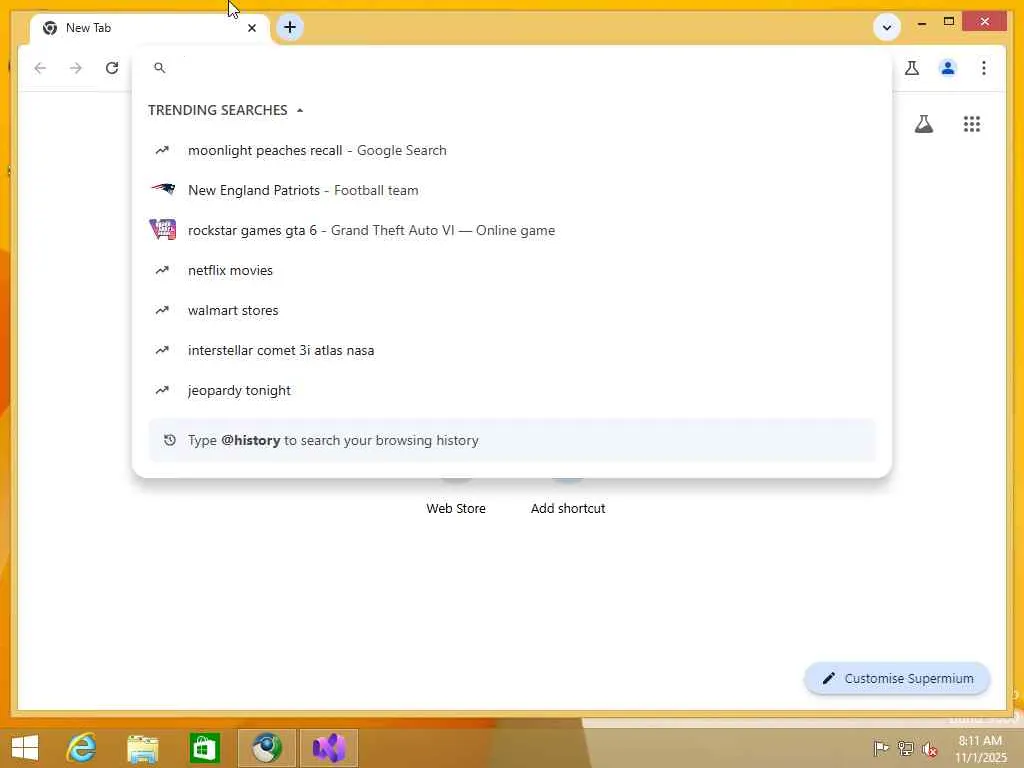Viewport: 1024px width, 768px height.
Task: Select the jeopardy tonight suggestion
Action: tap(511, 390)
